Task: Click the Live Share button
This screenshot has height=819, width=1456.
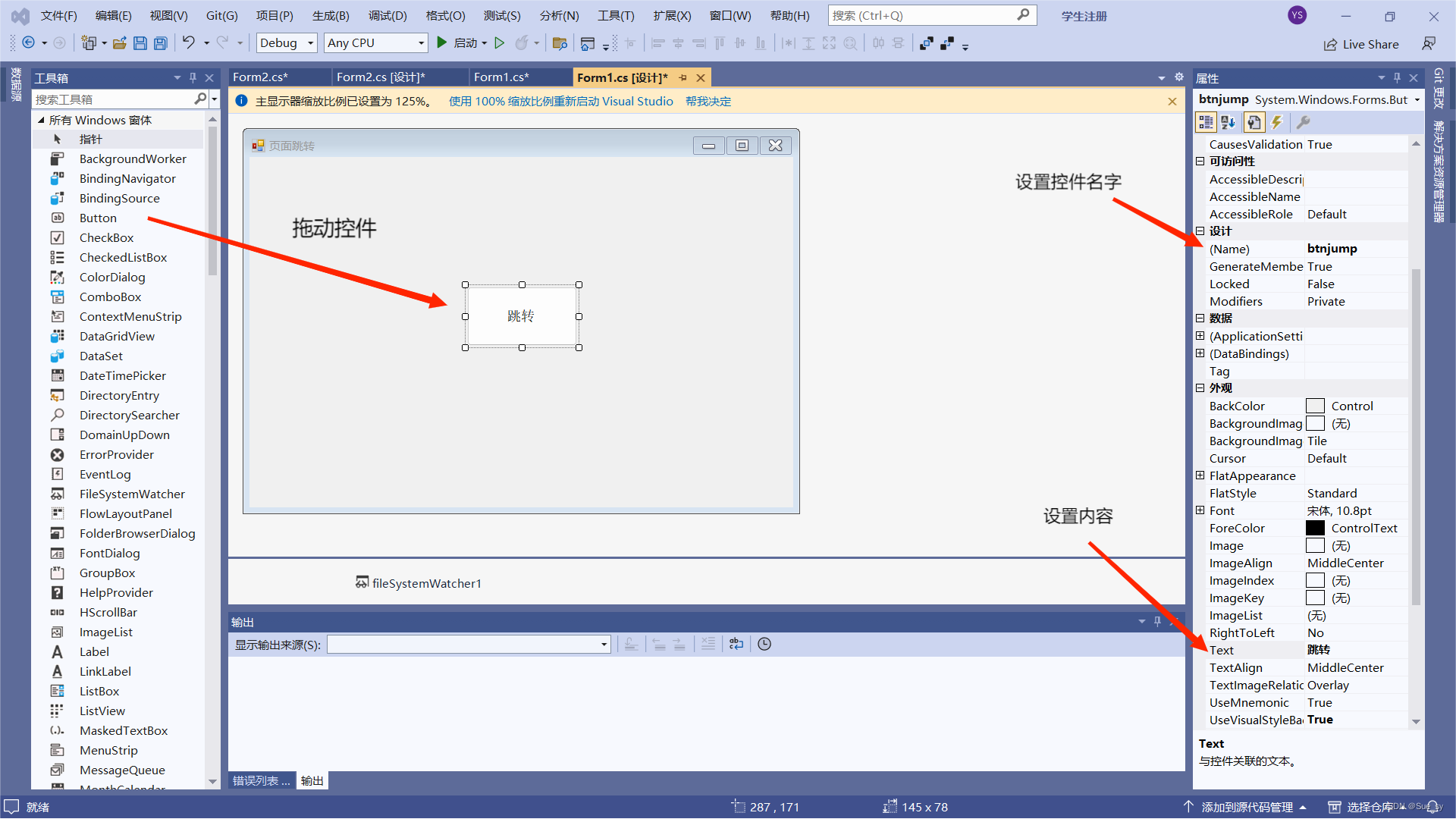Action: click(x=1361, y=44)
